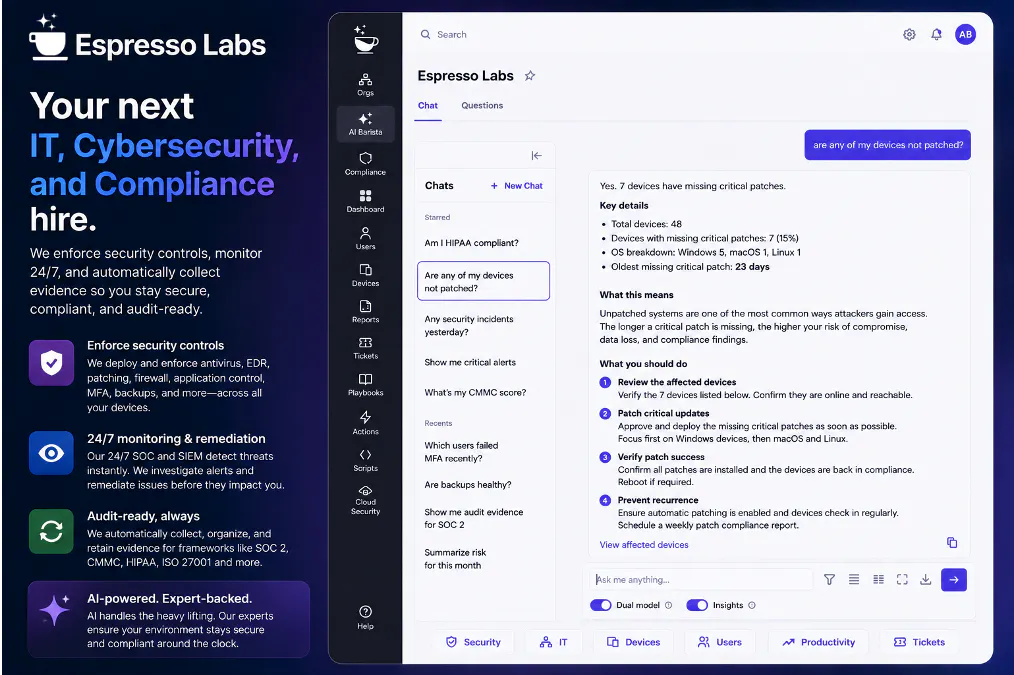Screen dimensions: 1014x675
Task: Open chat "Are any of my devices not patched?"
Action: pos(483,281)
